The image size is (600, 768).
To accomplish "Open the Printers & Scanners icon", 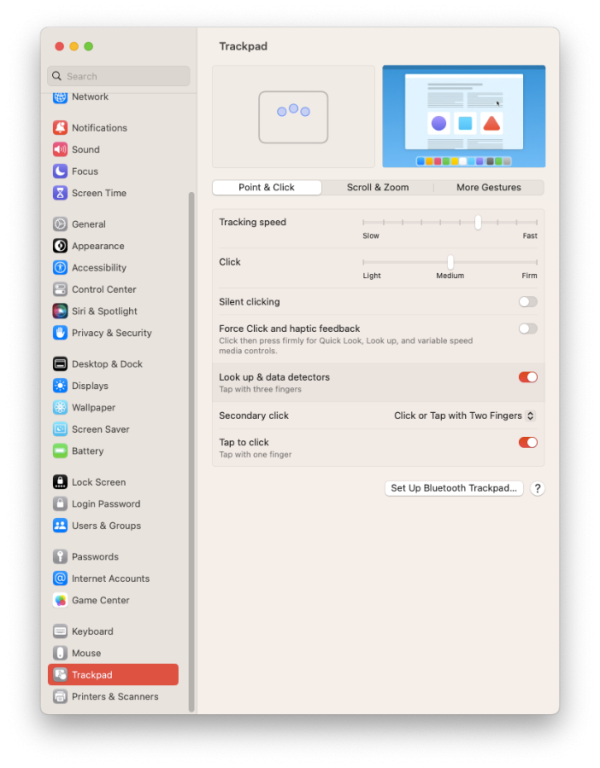I will (60, 696).
